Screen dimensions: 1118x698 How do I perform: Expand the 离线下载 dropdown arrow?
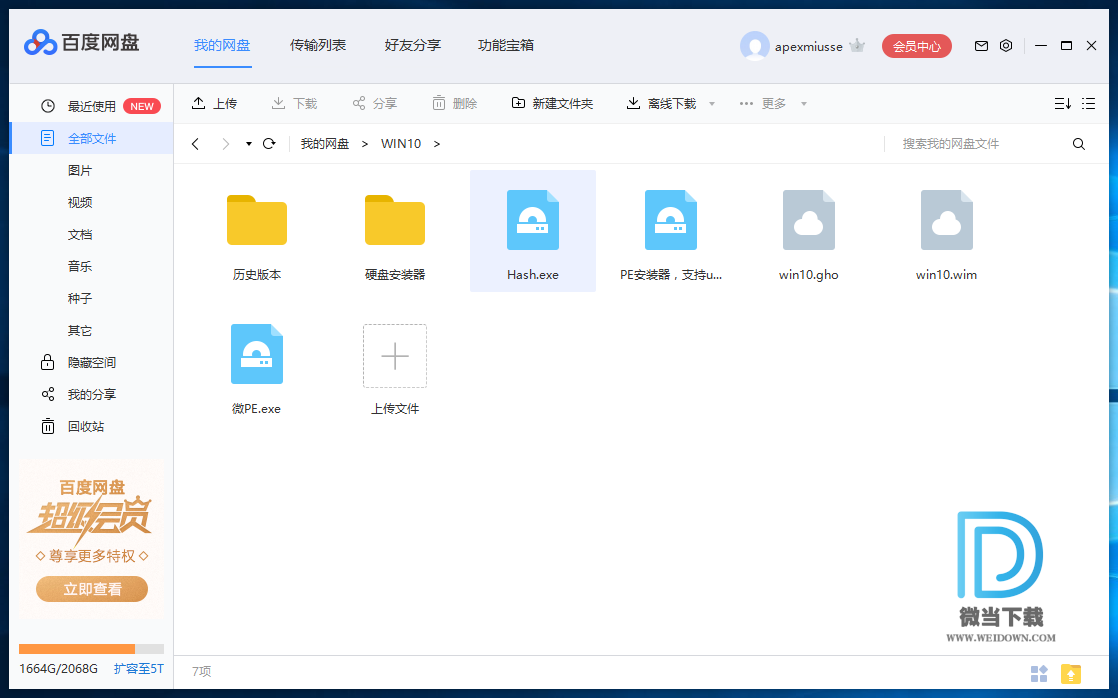(x=712, y=104)
